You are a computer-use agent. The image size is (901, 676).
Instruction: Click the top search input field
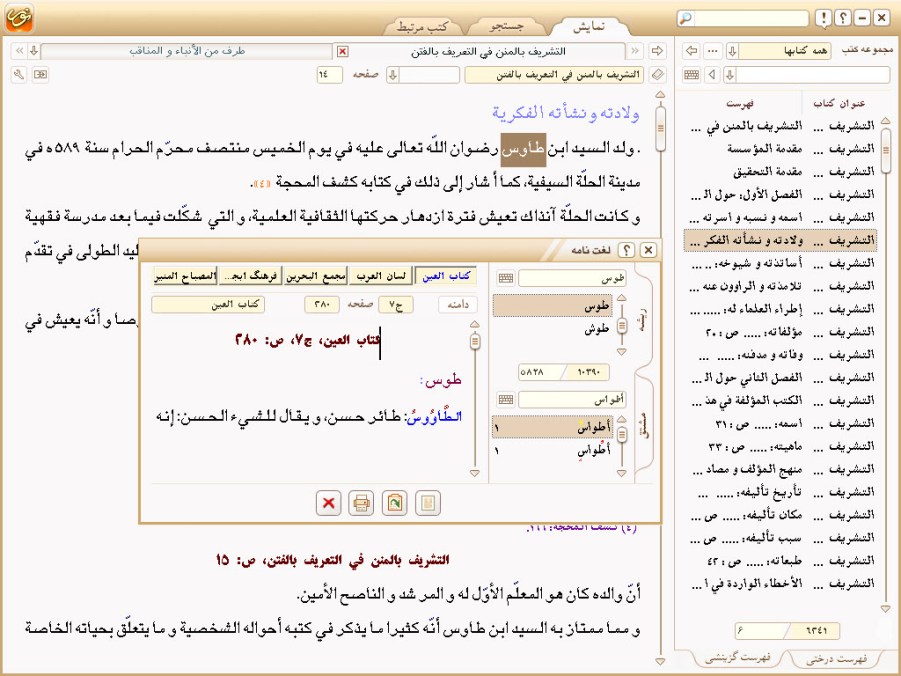[752, 18]
